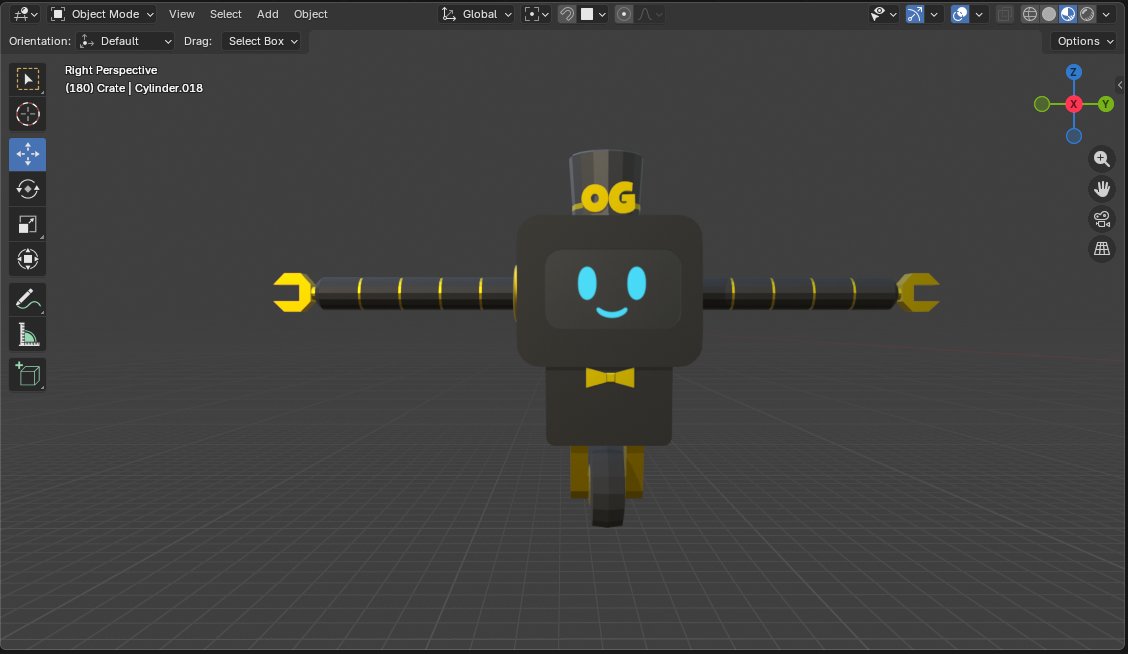
Task: Open the View menu
Action: click(x=182, y=14)
